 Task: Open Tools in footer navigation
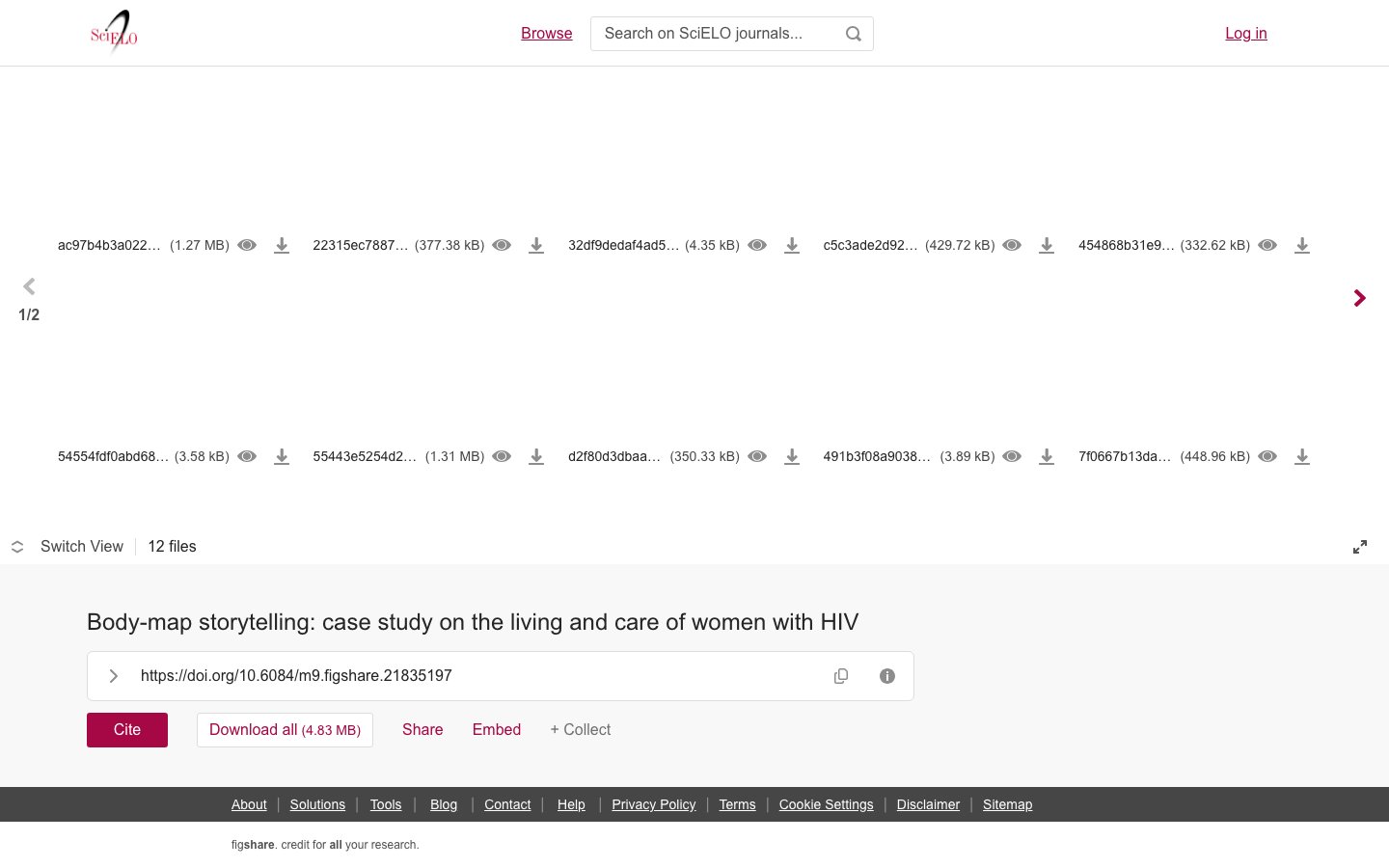tap(386, 804)
